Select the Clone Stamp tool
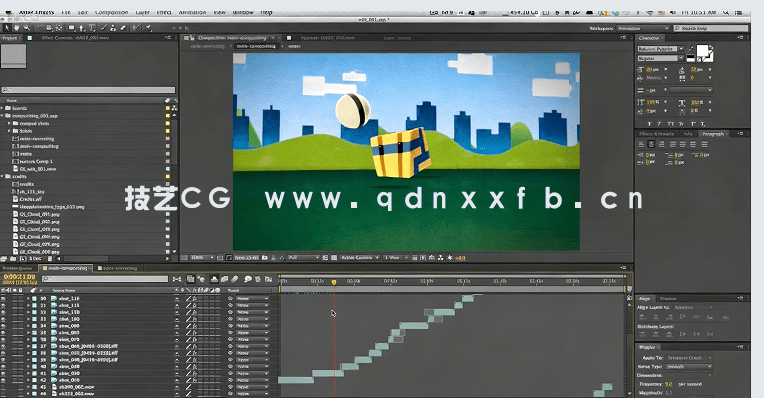The height and width of the screenshot is (398, 764). pos(113,28)
